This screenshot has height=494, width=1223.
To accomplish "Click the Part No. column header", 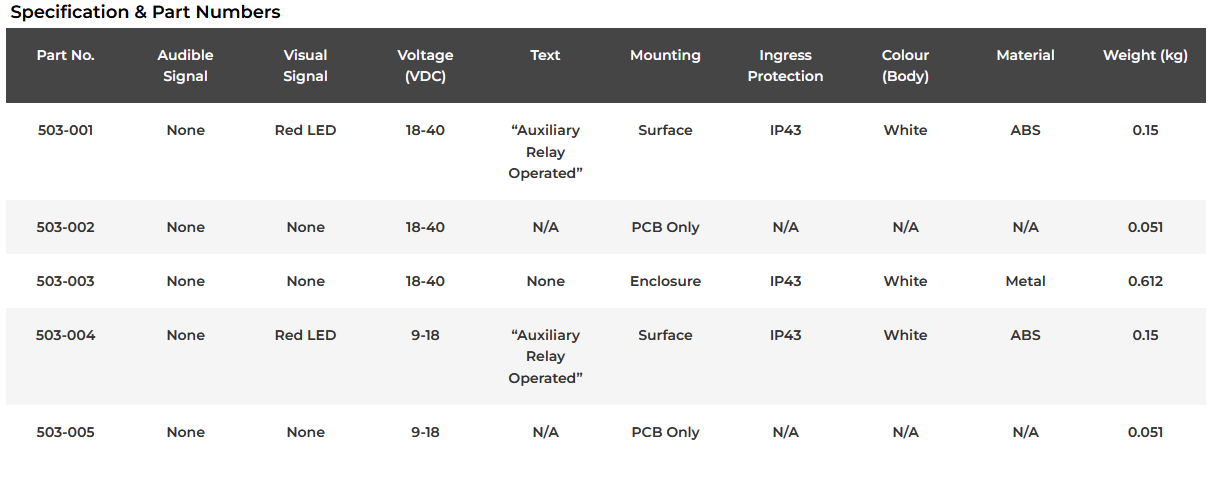I will (65, 55).
